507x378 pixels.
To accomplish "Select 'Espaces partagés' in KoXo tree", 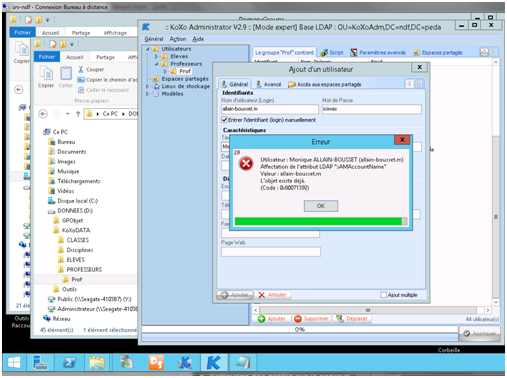I will (x=185, y=79).
